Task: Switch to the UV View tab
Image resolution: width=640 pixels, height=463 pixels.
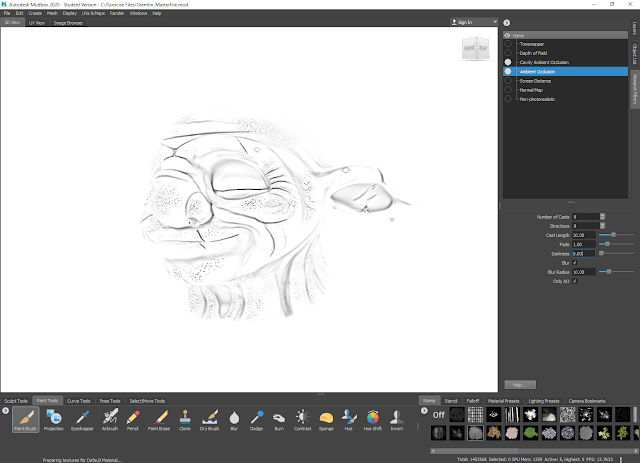Action: point(37,23)
